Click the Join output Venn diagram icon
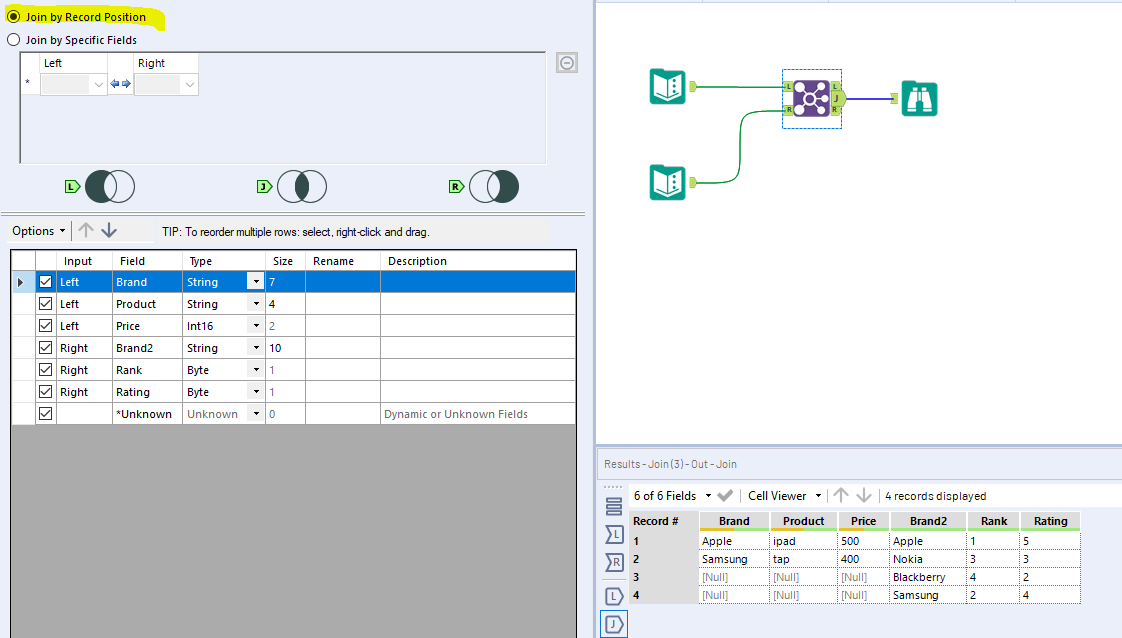The height and width of the screenshot is (638, 1122). pos(302,186)
